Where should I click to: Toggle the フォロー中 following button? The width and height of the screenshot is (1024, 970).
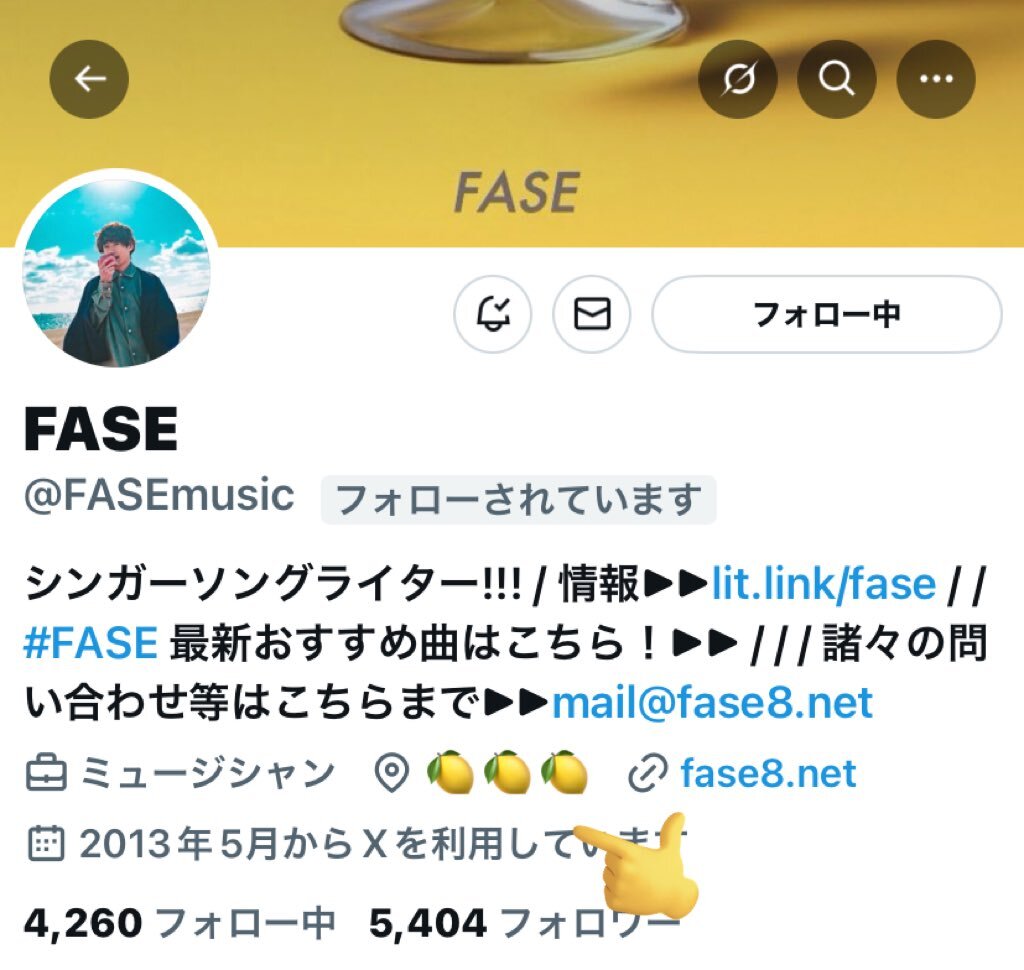(827, 314)
